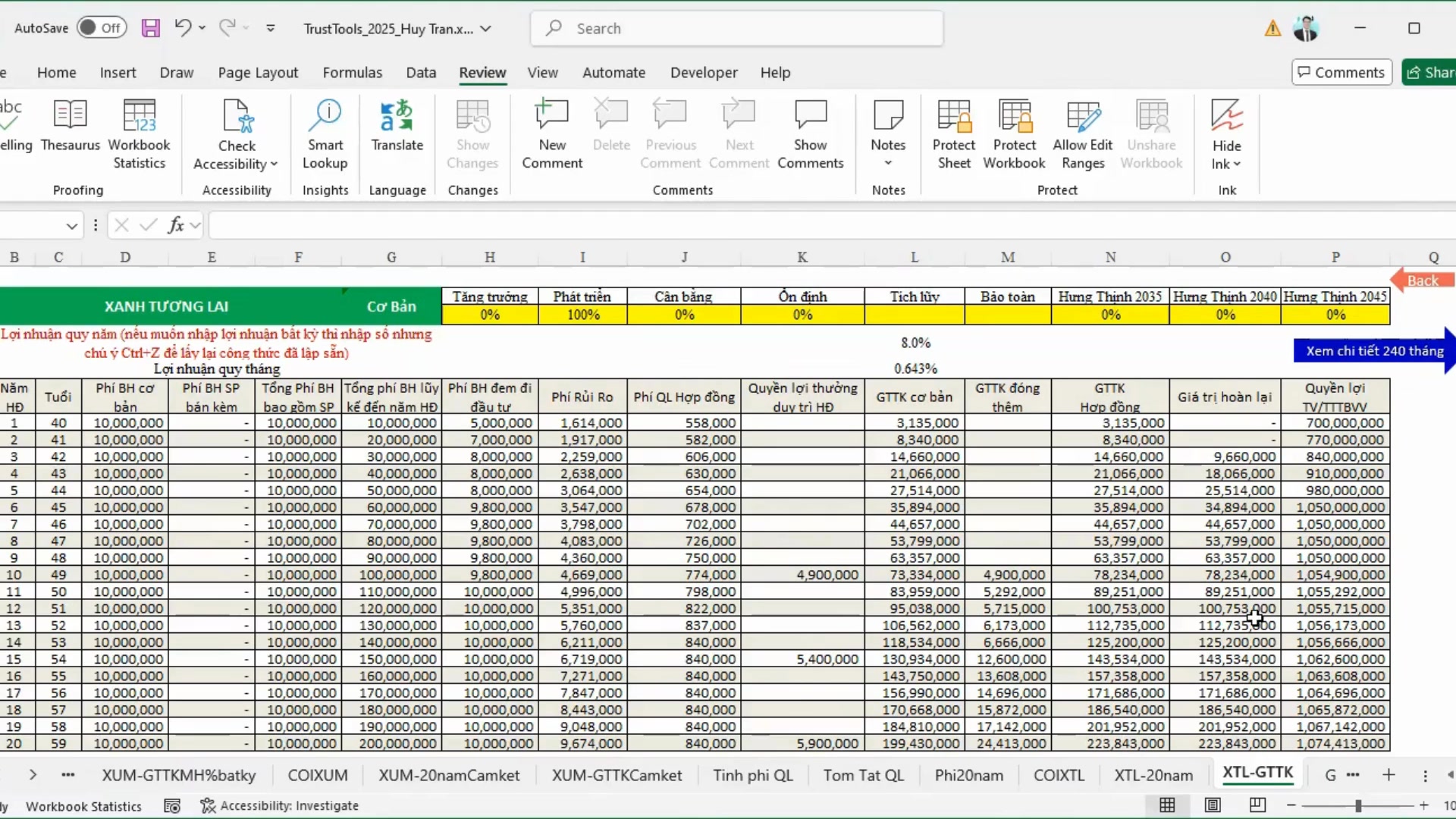Open Customize Quick Access Toolbar dropdown
1456x819 pixels.
point(271,28)
